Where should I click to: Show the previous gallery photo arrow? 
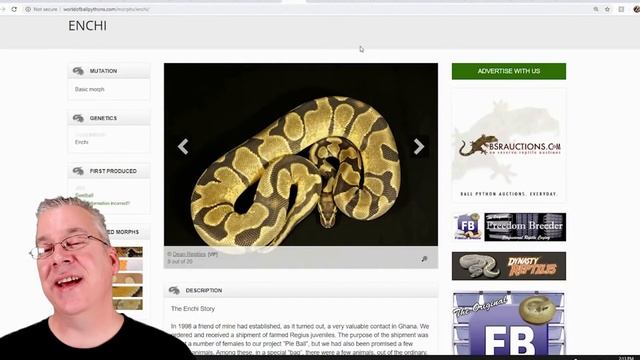(183, 147)
